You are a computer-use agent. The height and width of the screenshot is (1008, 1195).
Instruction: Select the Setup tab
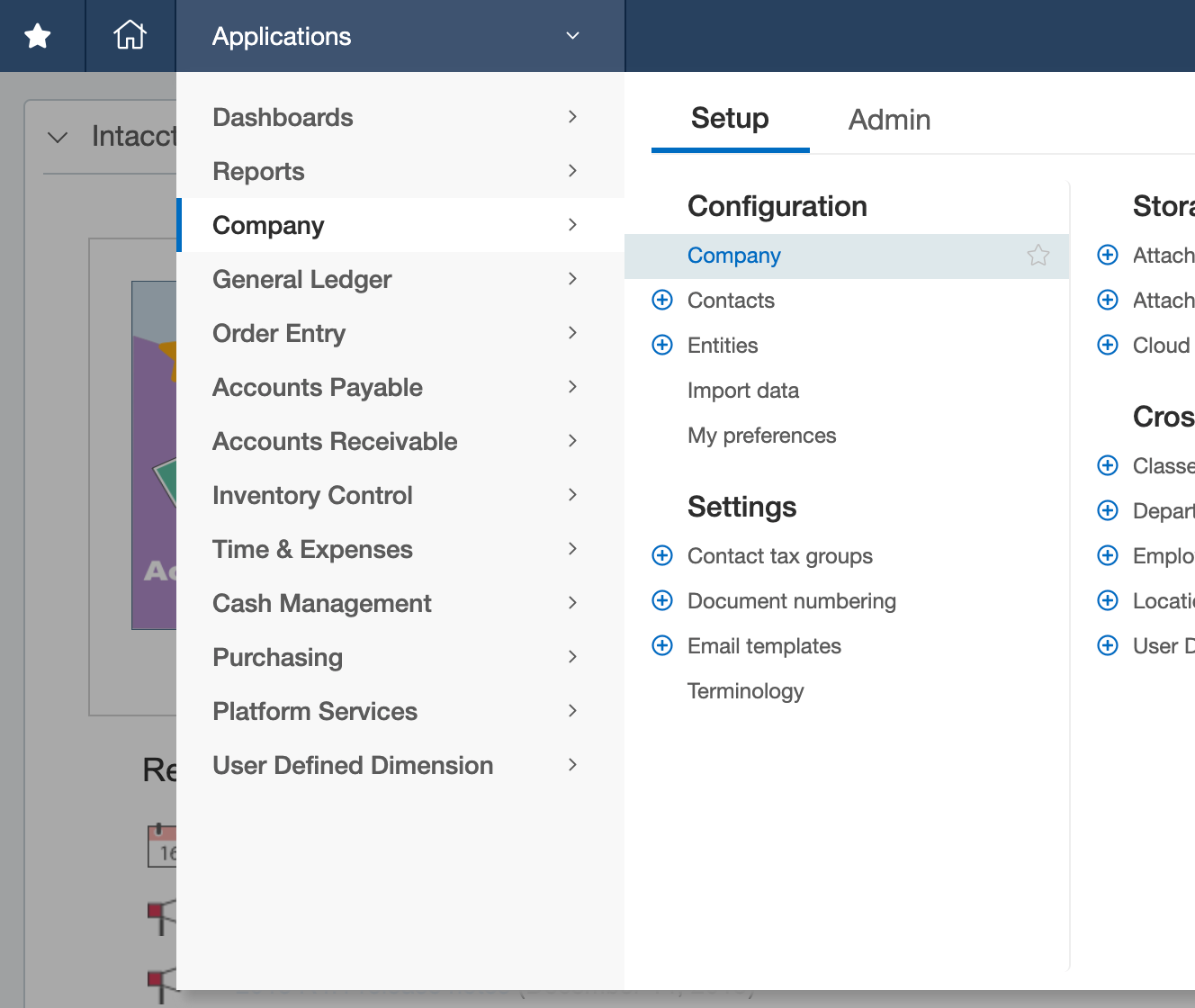point(730,119)
